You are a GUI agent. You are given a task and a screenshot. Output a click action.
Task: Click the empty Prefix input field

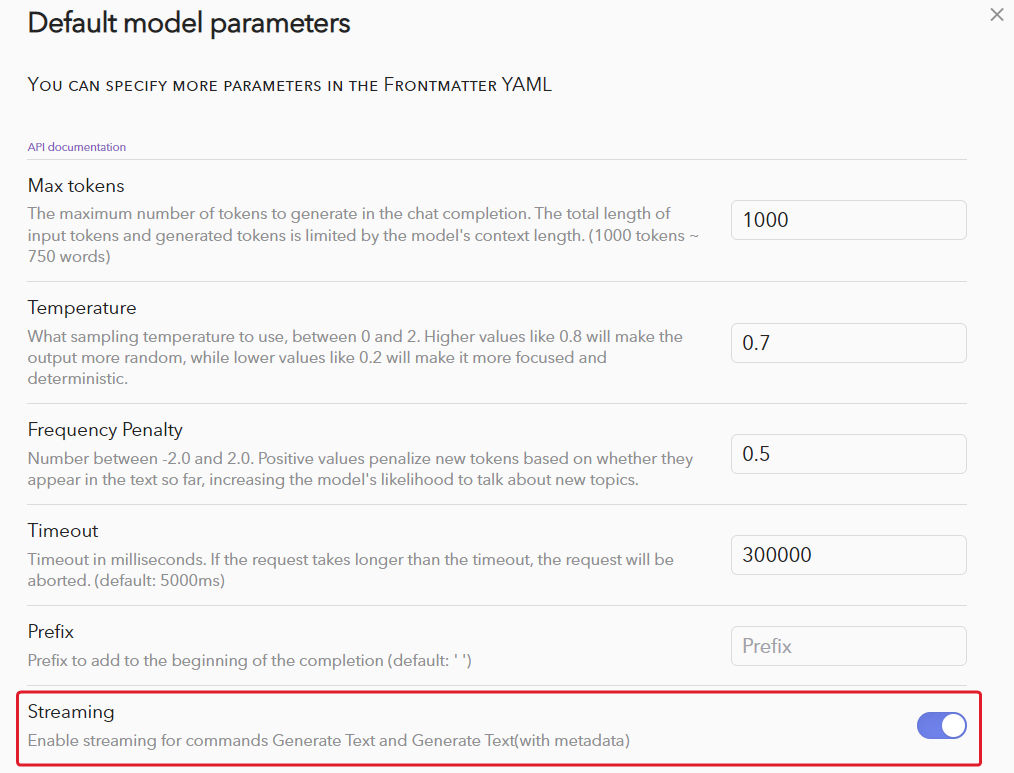[x=847, y=645]
